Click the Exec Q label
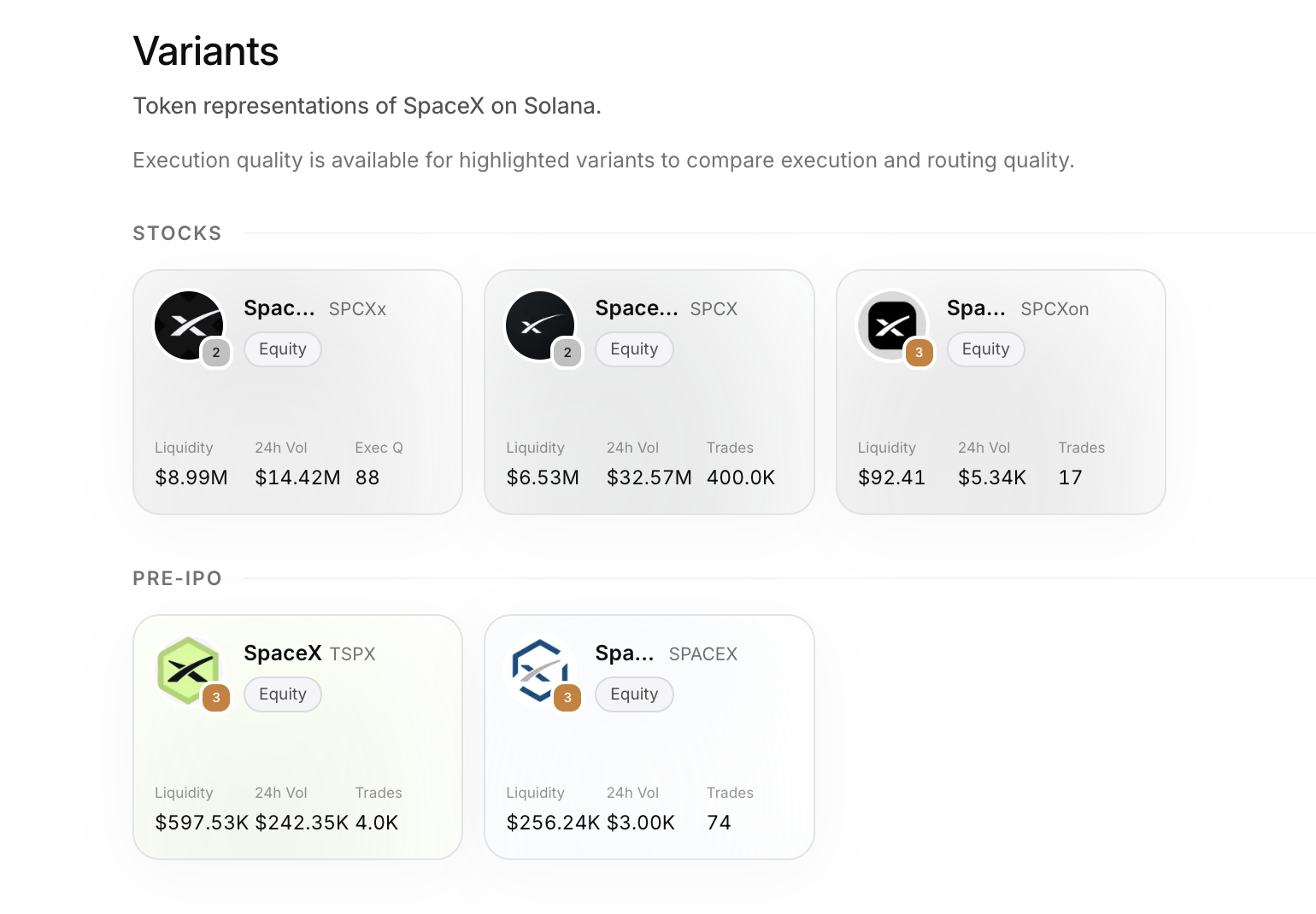The image size is (1316, 914). point(379,448)
